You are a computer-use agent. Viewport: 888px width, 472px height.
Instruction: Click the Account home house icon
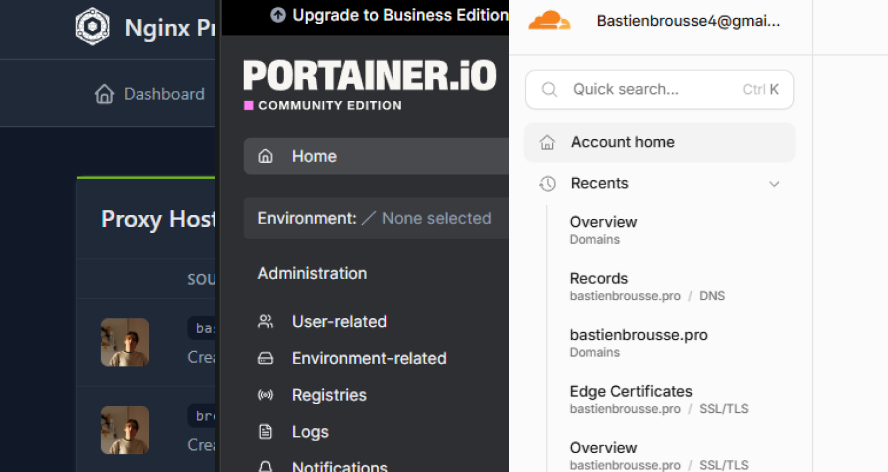[547, 142]
